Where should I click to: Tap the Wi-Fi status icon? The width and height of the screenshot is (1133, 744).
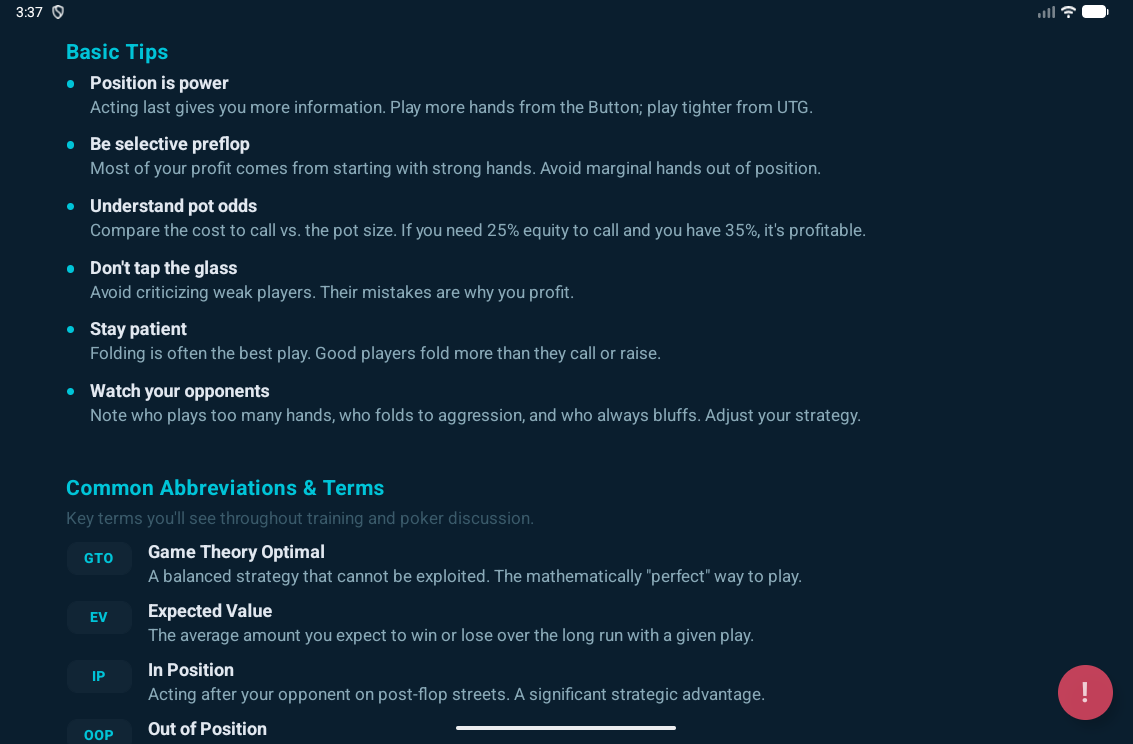1068,12
